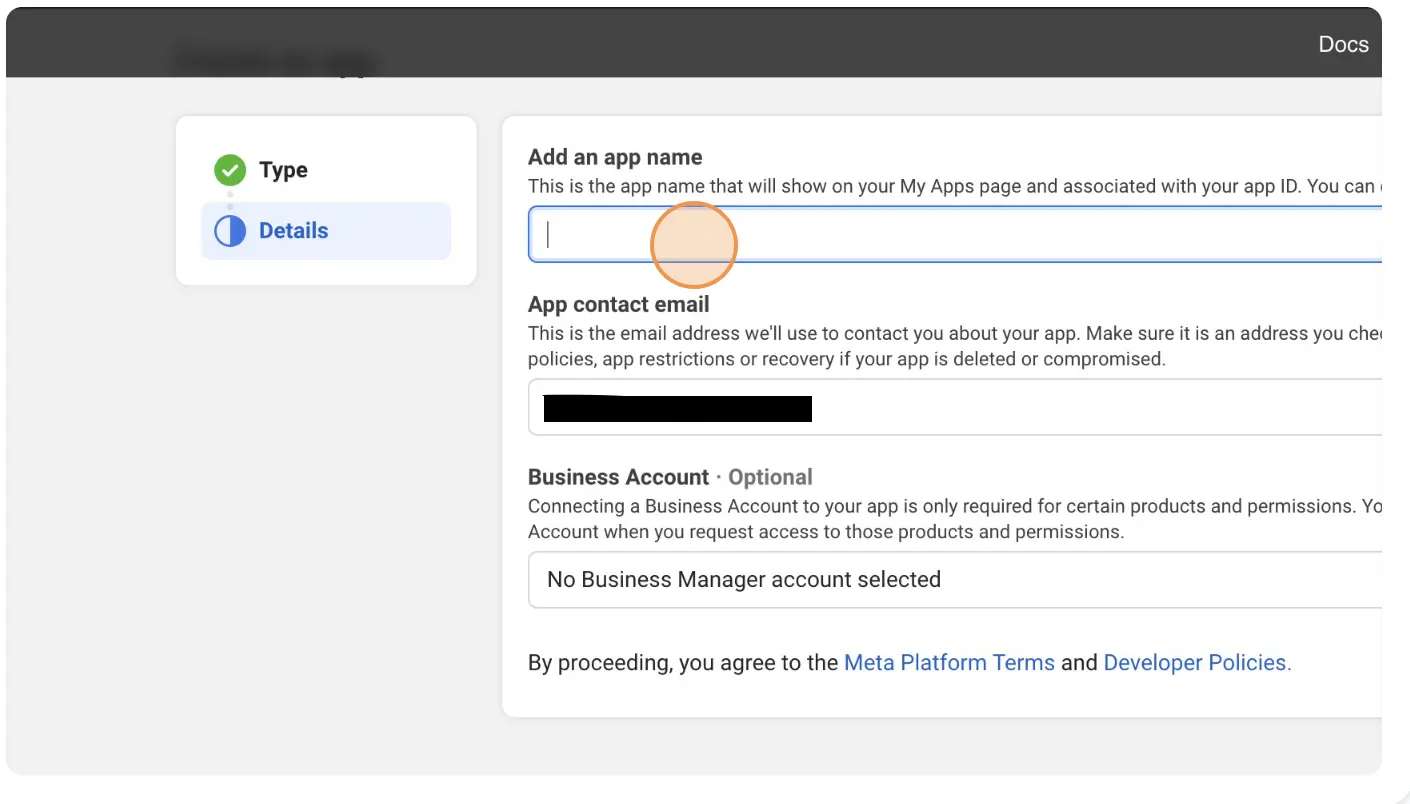Screen dimensions: 1410x804
Task: Focus the app name text field
Action: point(955,234)
